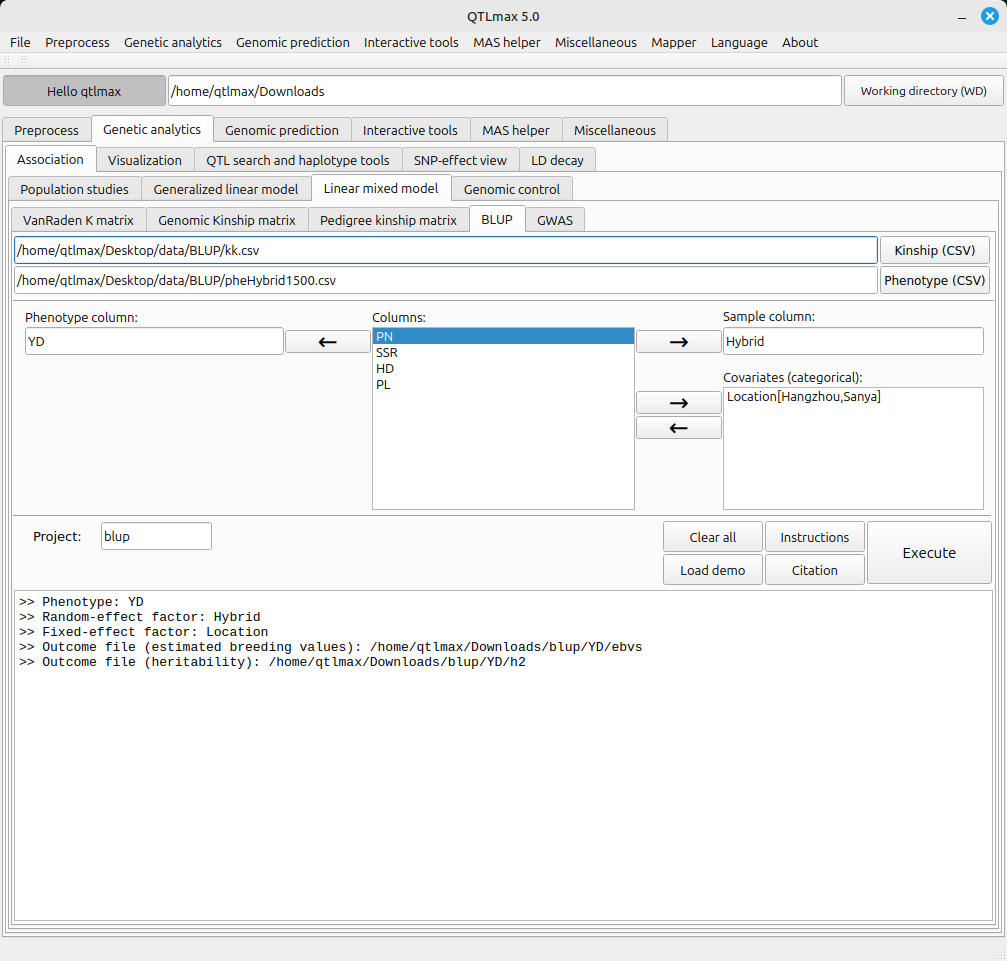Open the MAS helper menu

(506, 42)
